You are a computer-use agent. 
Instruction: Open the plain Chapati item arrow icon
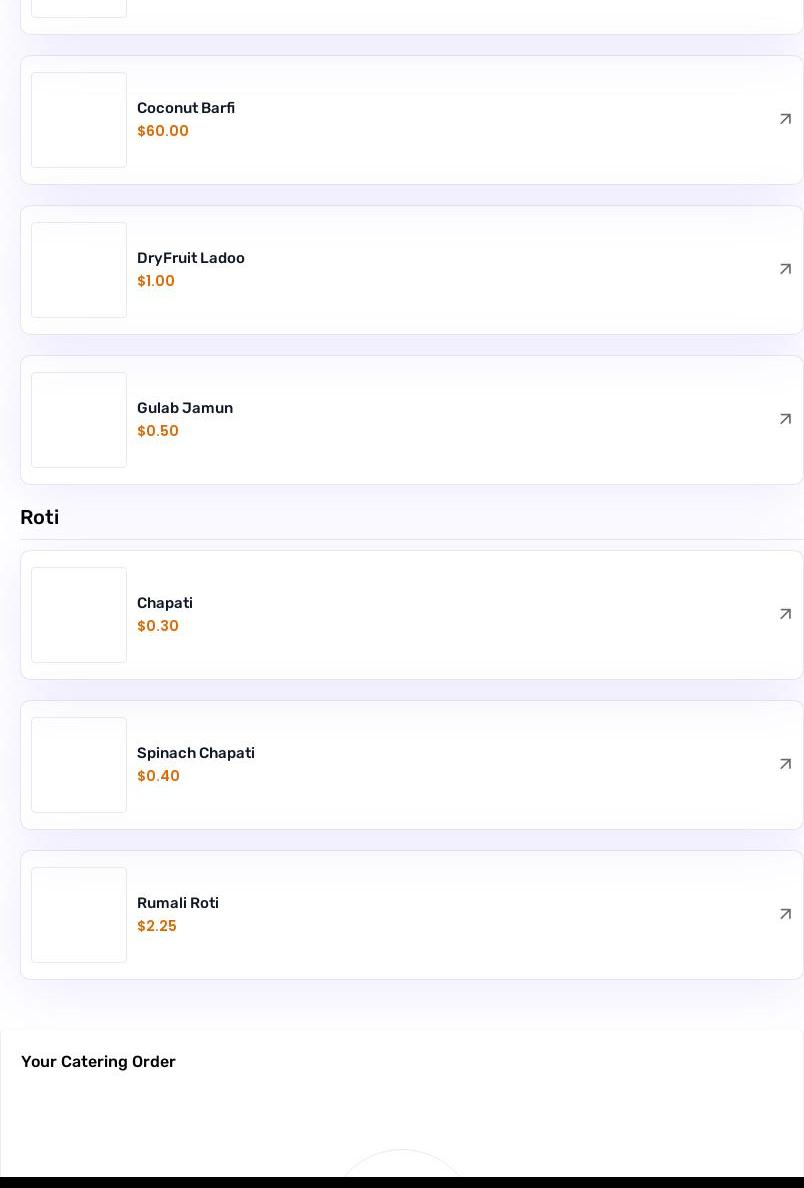[785, 614]
